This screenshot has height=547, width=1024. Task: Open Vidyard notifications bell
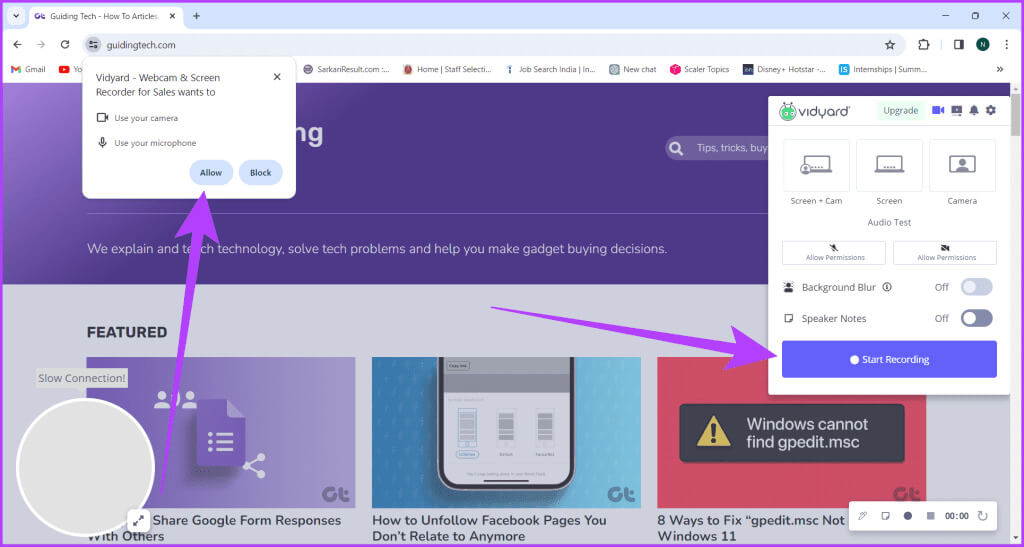pyautogui.click(x=974, y=110)
